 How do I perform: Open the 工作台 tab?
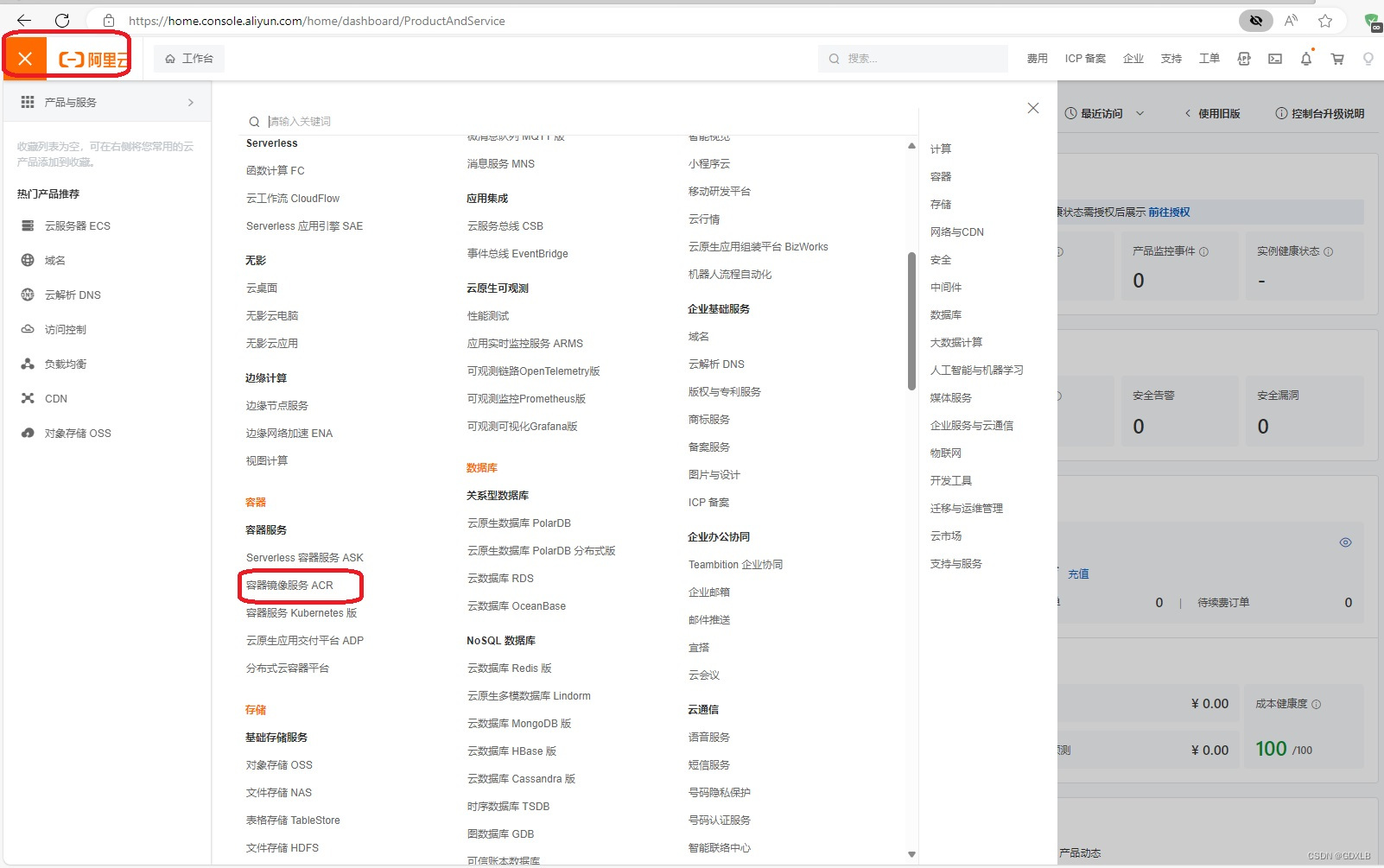pos(189,59)
